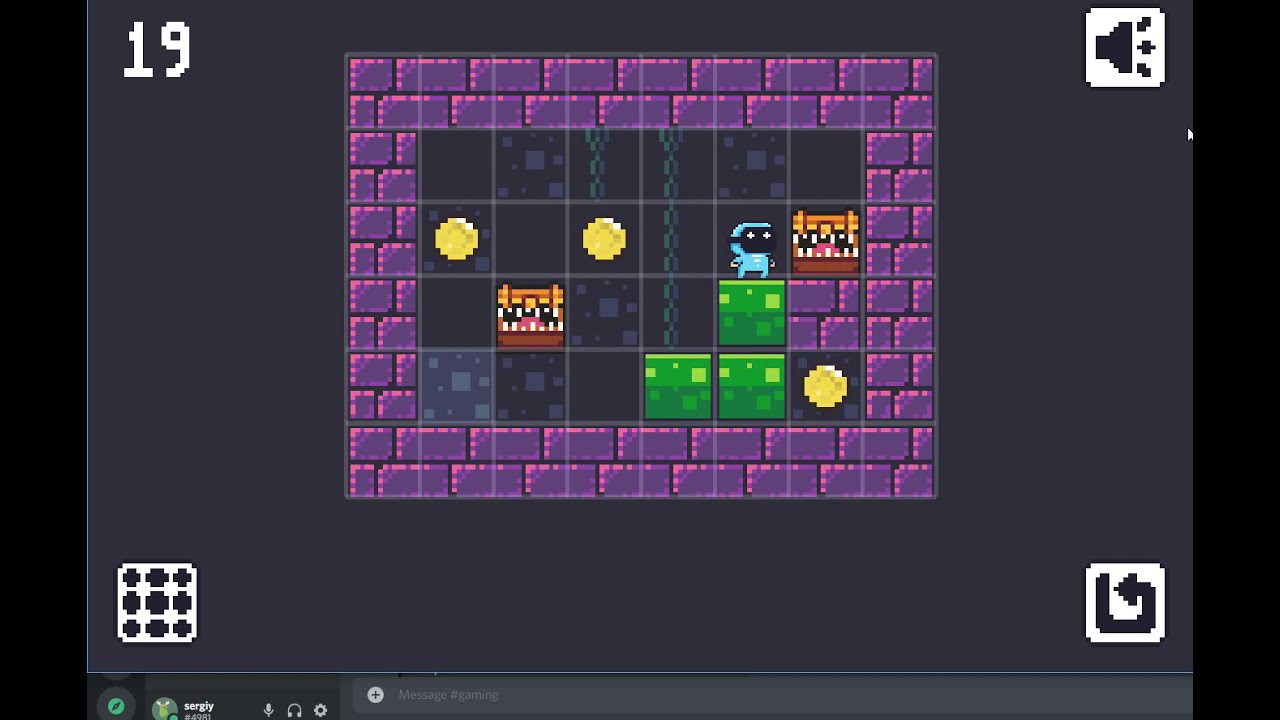Click the blue hooded player character
1280x720 pixels.
pyautogui.click(x=752, y=248)
